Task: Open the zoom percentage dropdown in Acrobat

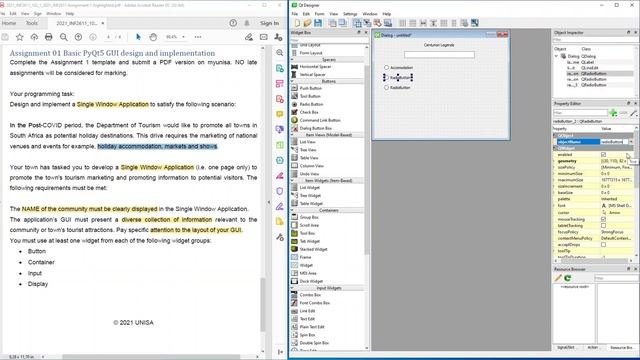Action: pyautogui.click(x=183, y=37)
